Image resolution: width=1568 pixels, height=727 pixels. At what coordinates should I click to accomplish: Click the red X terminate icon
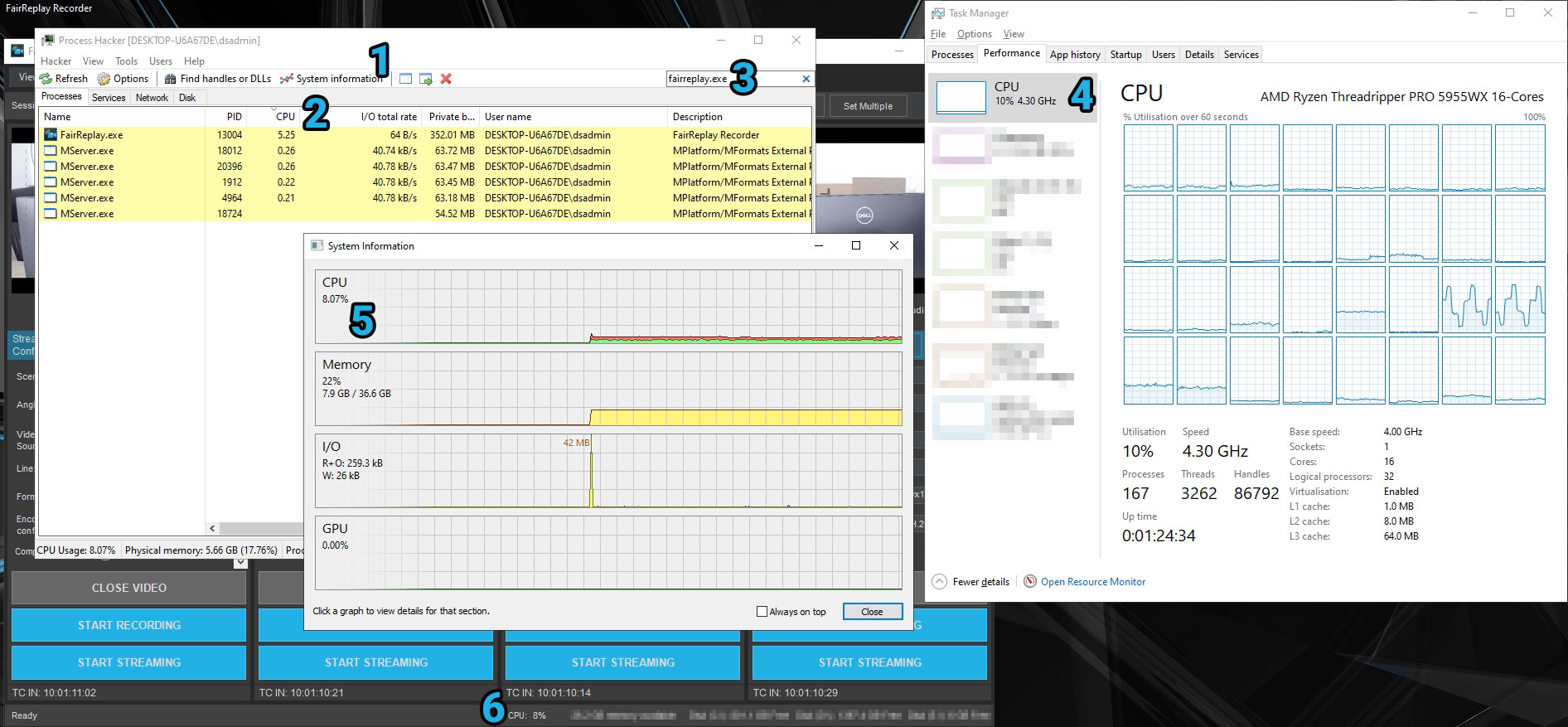[x=446, y=79]
